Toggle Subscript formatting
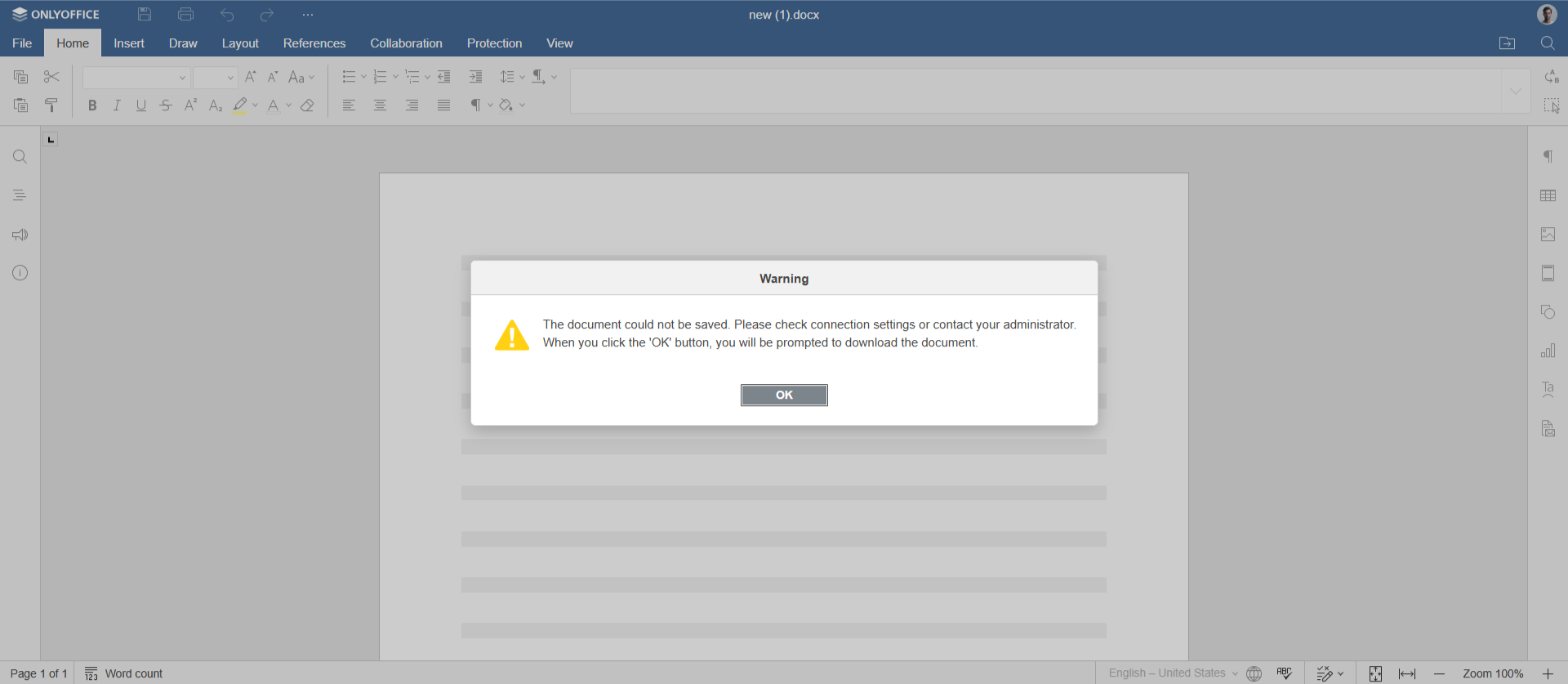 click(x=216, y=105)
